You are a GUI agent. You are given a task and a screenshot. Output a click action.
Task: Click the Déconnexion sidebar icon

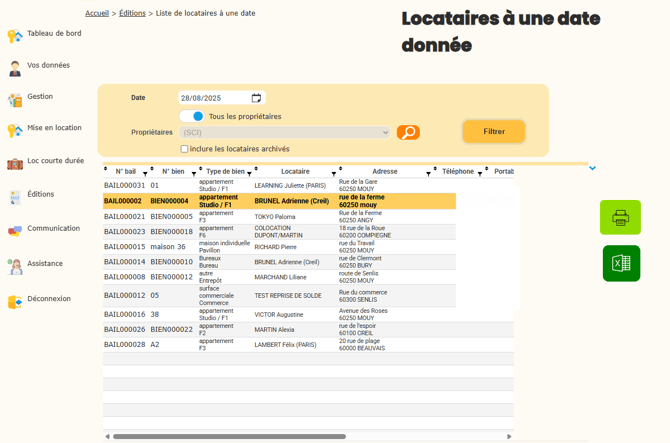pos(15,302)
